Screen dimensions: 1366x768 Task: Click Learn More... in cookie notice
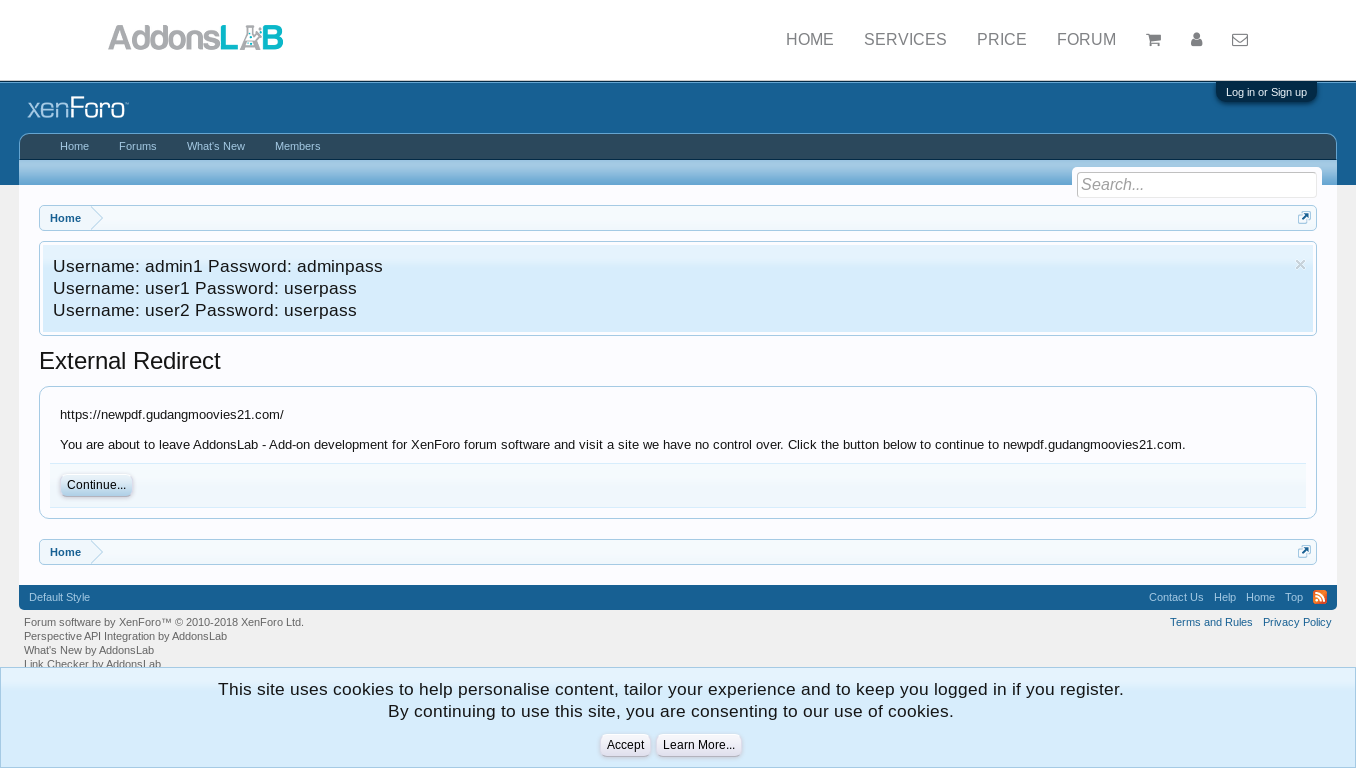(699, 745)
